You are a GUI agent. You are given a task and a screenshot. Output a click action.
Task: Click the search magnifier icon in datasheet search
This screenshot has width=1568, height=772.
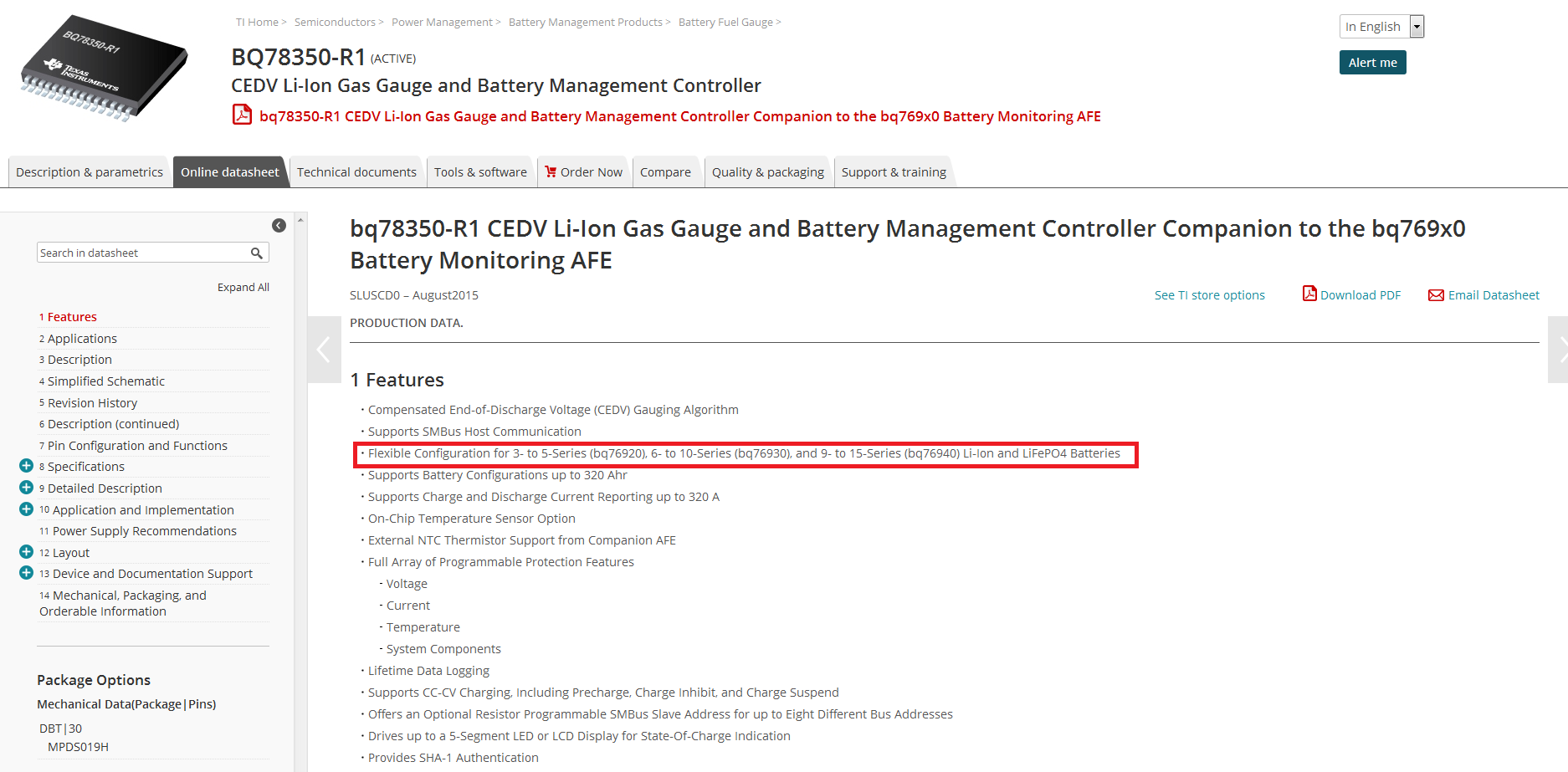(x=257, y=253)
